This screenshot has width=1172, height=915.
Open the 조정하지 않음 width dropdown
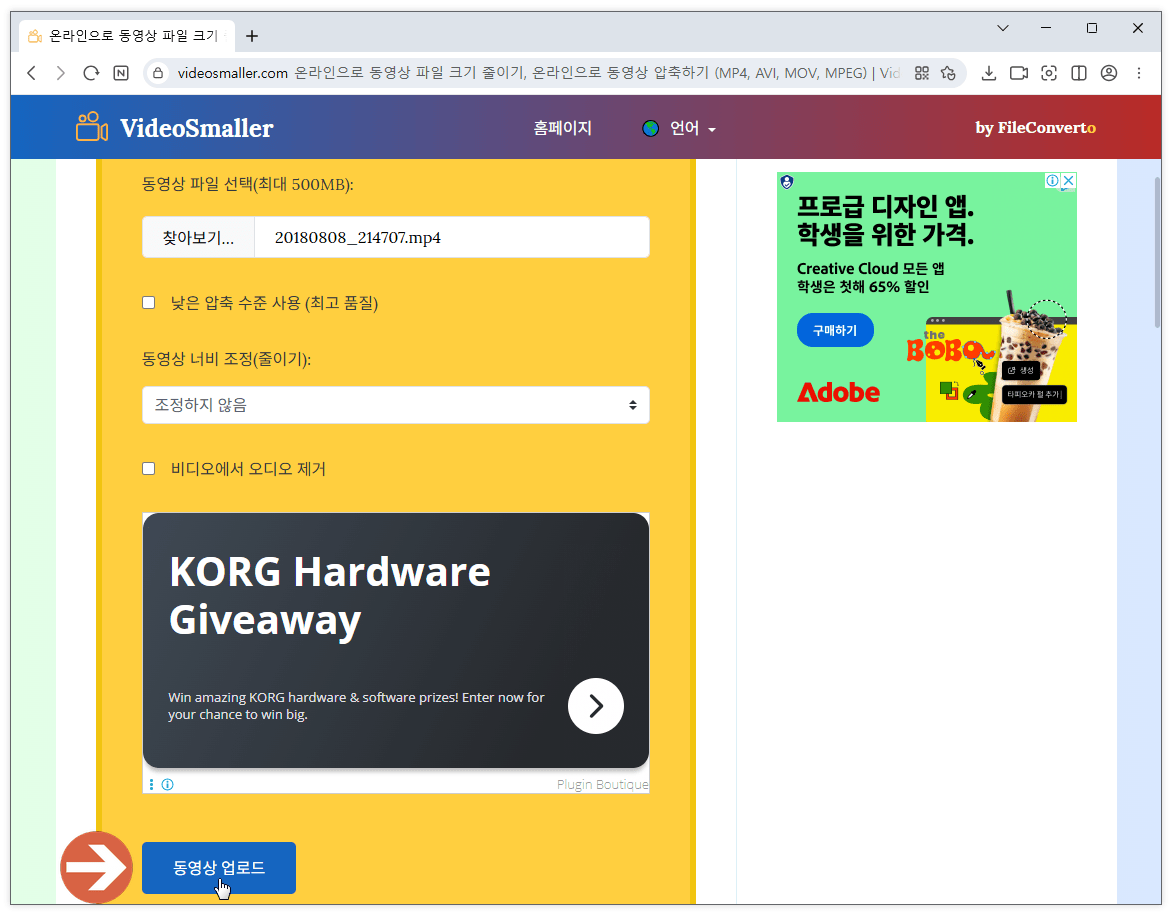(395, 405)
